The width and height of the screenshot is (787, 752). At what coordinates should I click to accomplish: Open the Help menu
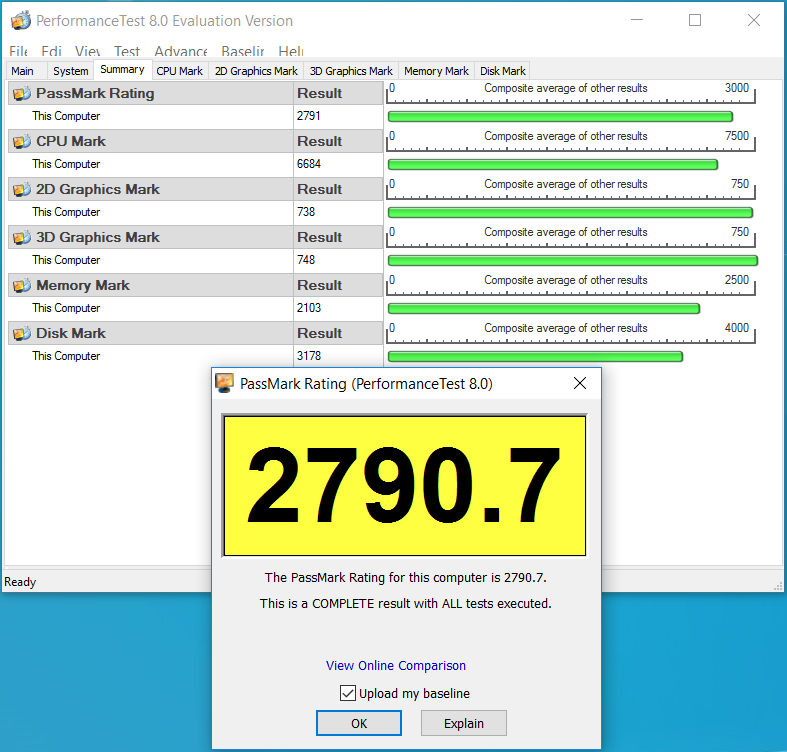coord(291,51)
